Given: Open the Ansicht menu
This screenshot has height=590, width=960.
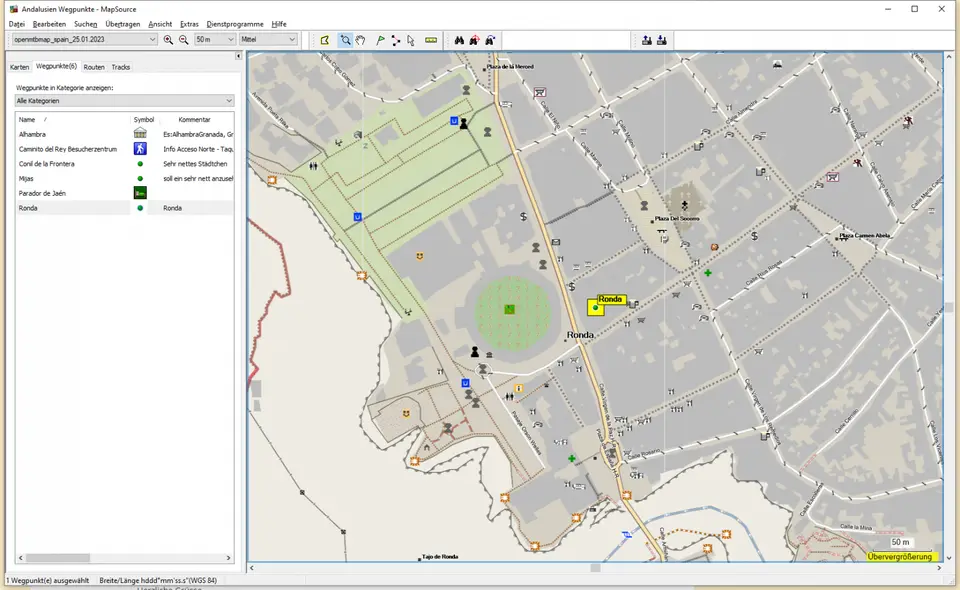Looking at the screenshot, I should tap(160, 24).
